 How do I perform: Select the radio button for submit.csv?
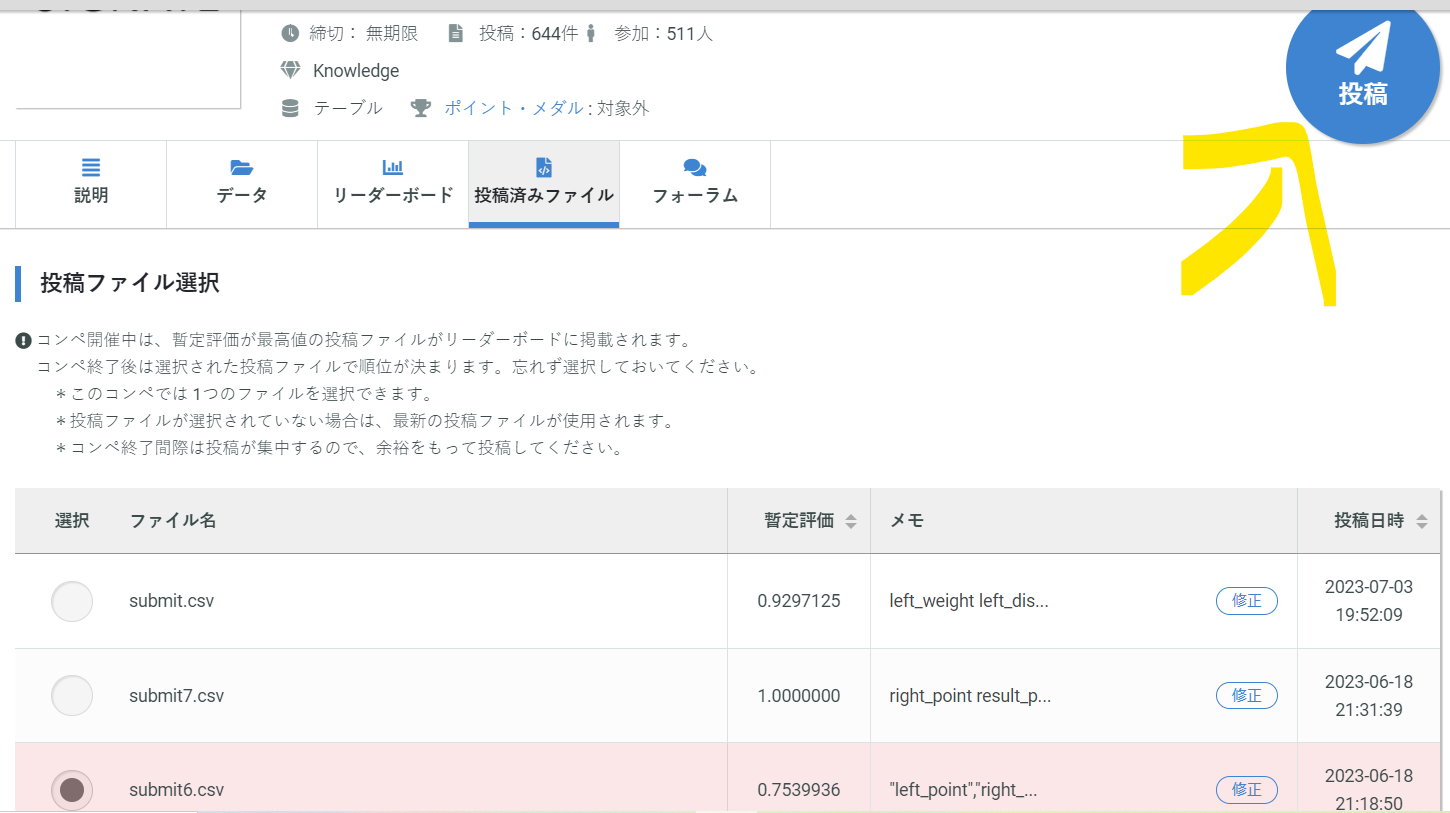click(71, 600)
